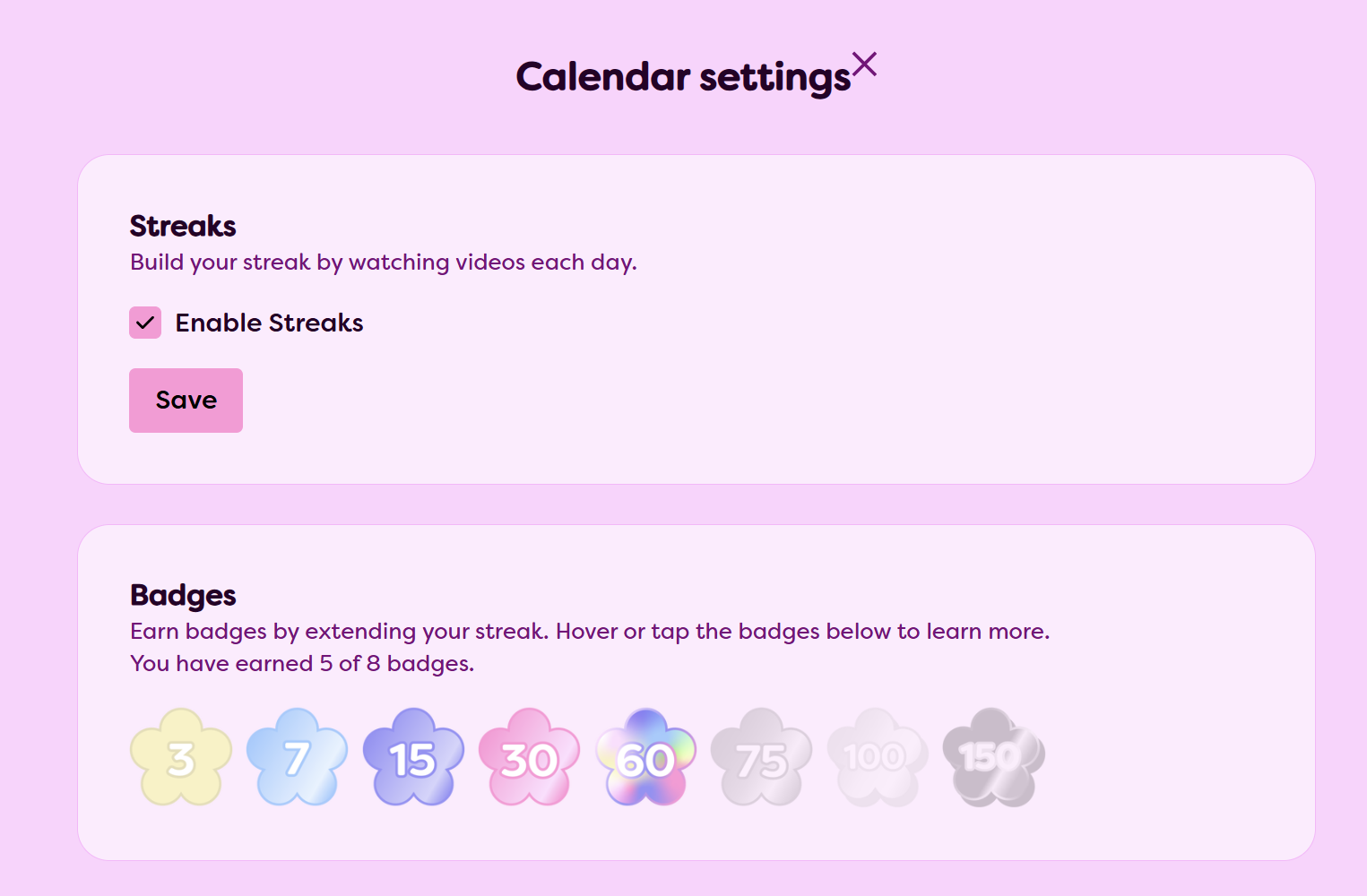Uncheck the Enable Streaks checkbox

145,323
